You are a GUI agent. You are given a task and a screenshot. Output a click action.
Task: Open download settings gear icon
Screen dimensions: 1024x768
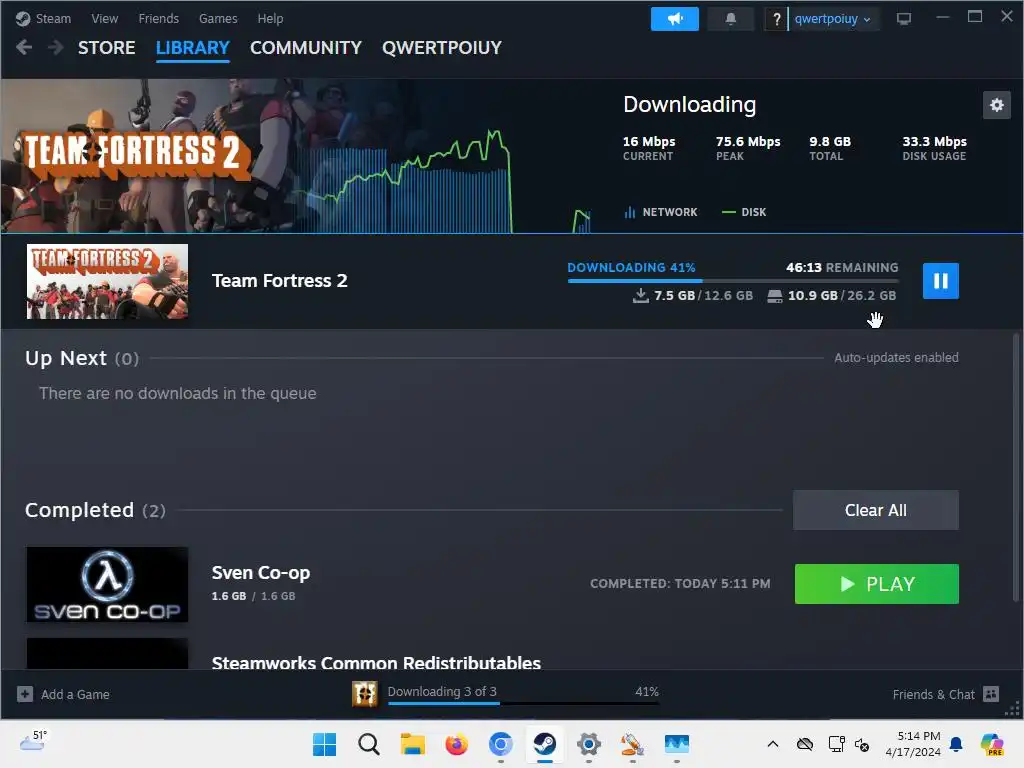coord(997,104)
